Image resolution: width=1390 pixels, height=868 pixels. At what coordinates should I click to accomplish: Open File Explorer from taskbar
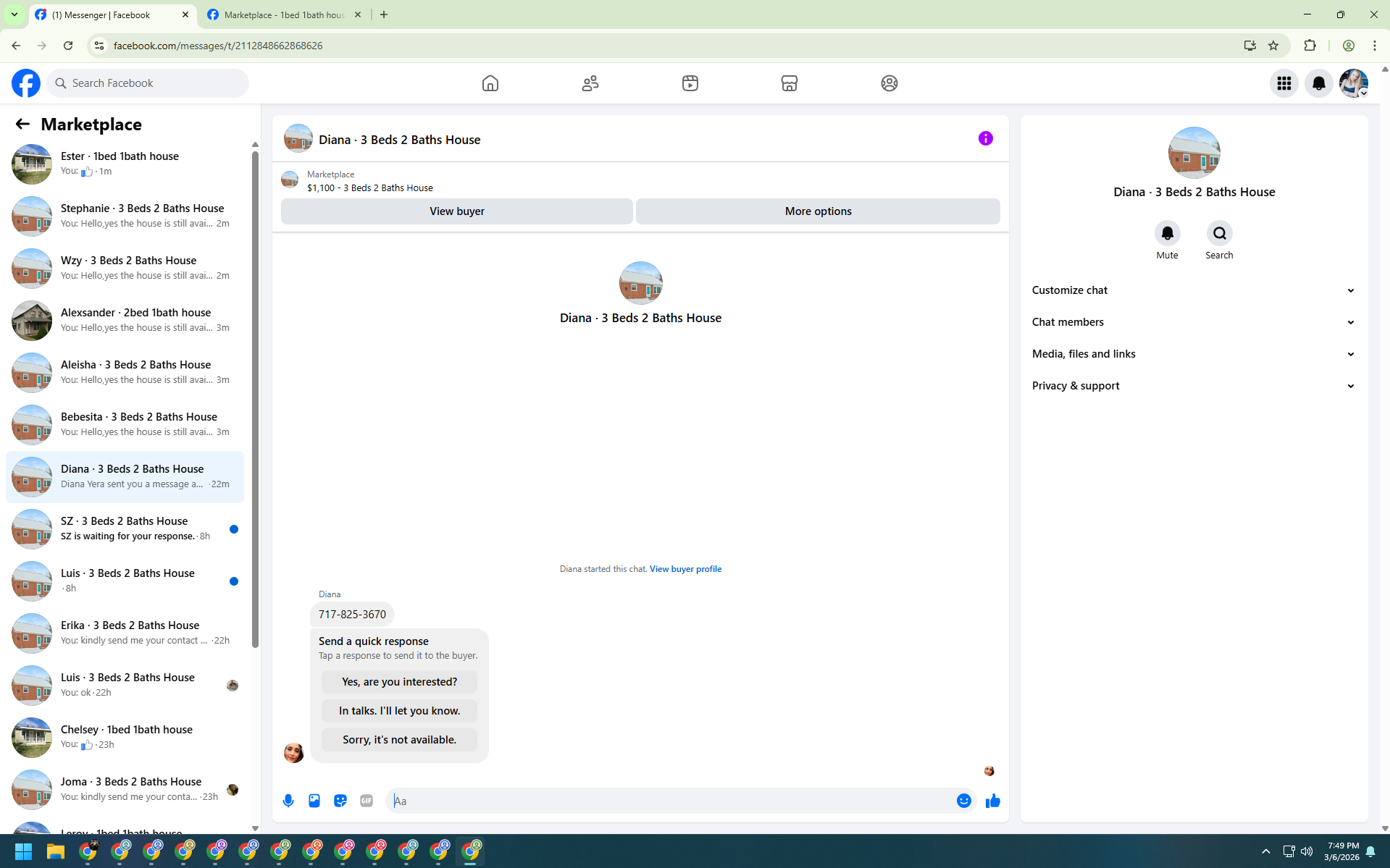(x=56, y=851)
